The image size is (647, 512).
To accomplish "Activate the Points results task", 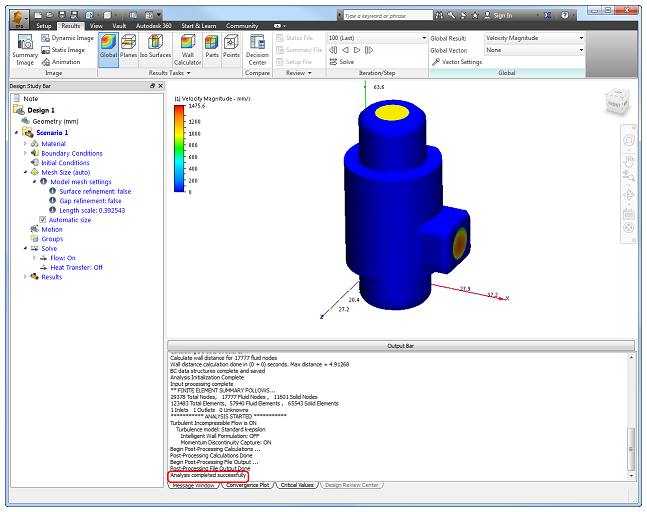I will coord(231,46).
